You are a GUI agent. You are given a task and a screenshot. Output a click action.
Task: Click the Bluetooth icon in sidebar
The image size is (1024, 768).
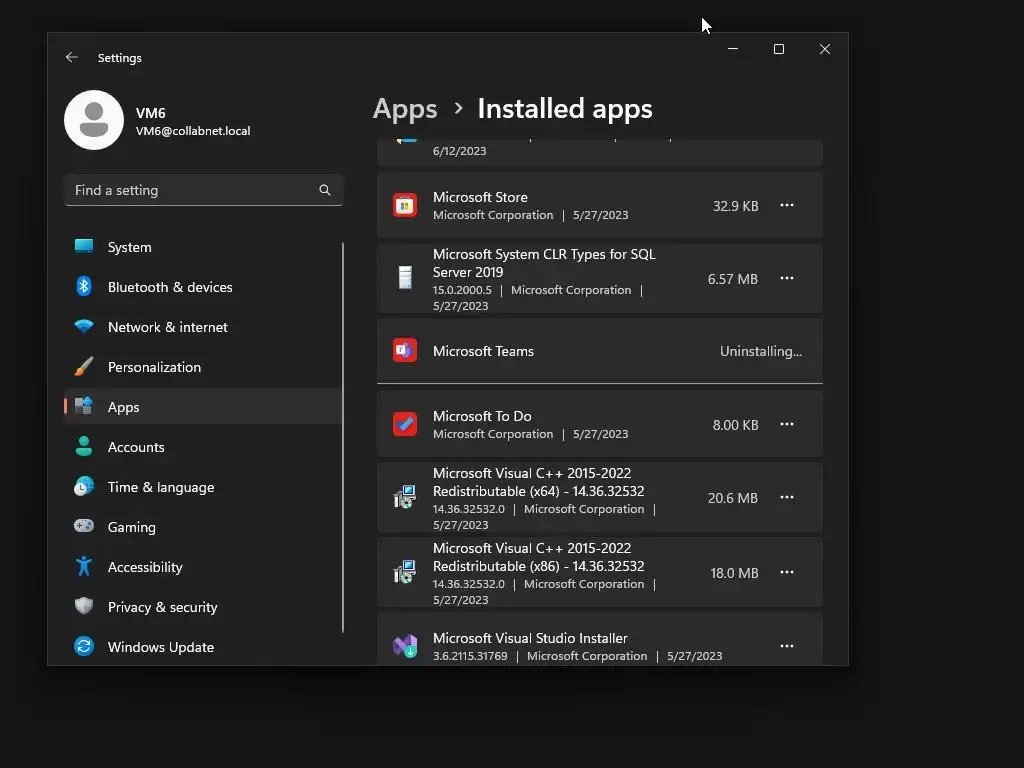(84, 286)
